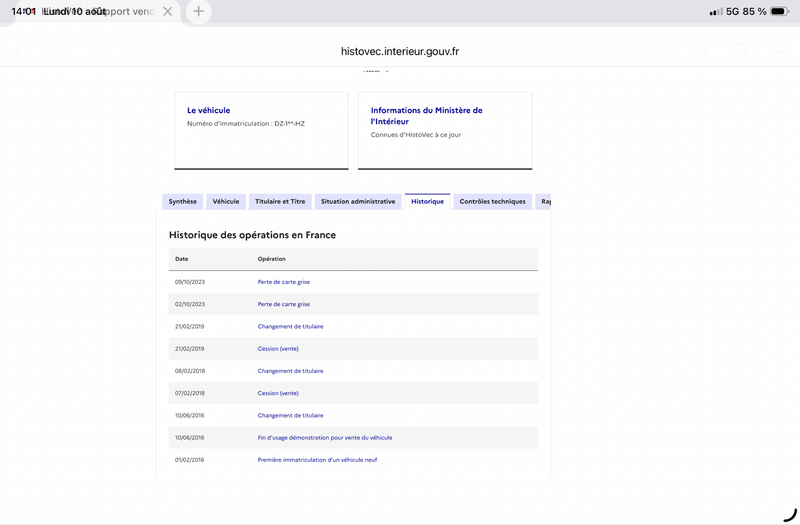This screenshot has width=800, height=525.
Task: Click Cession (vente) dated 21/02/2019
Action: click(x=278, y=348)
